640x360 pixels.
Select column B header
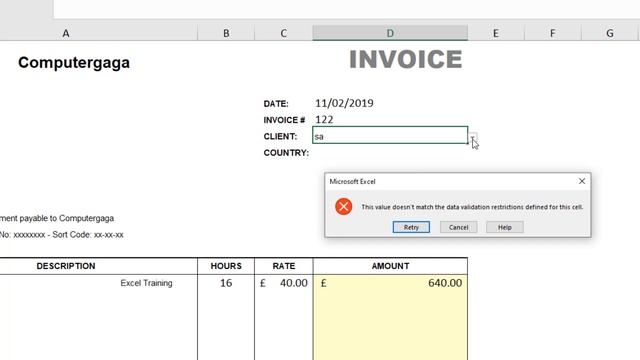click(x=226, y=33)
